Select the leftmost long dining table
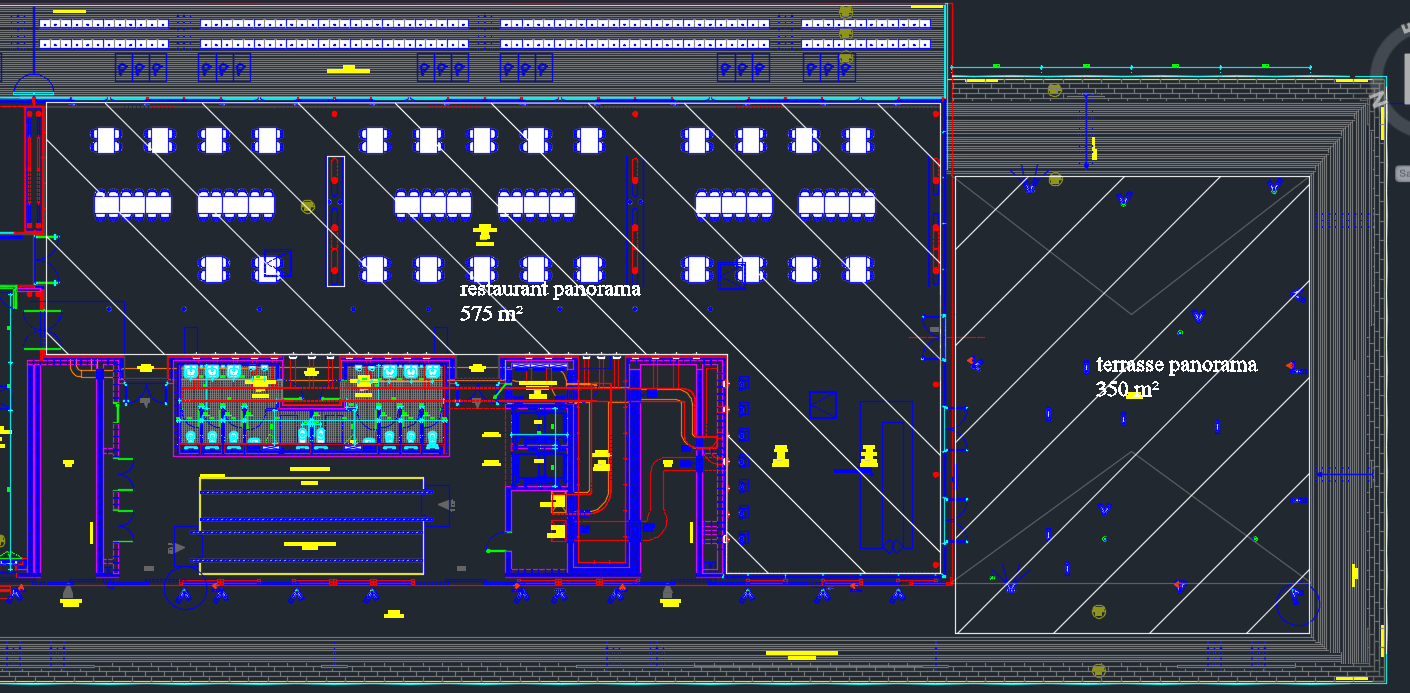The width and height of the screenshot is (1410, 693). 133,205
